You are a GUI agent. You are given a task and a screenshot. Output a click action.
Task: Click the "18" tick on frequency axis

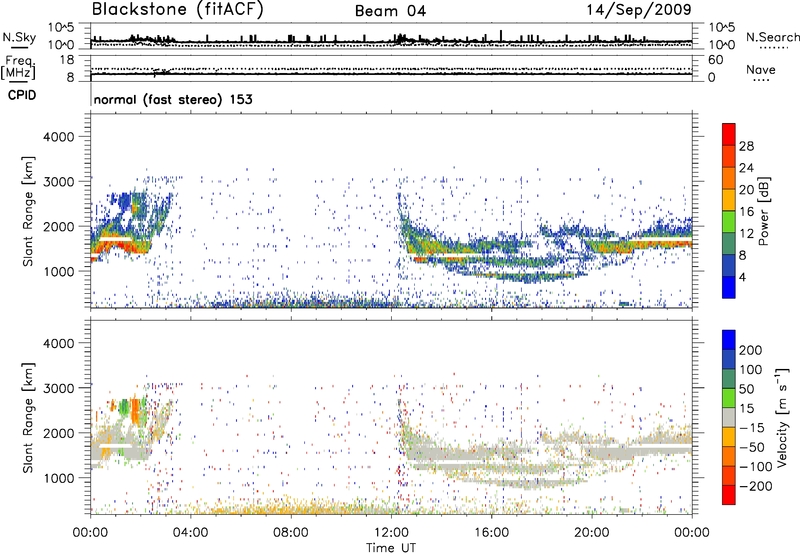[67, 60]
